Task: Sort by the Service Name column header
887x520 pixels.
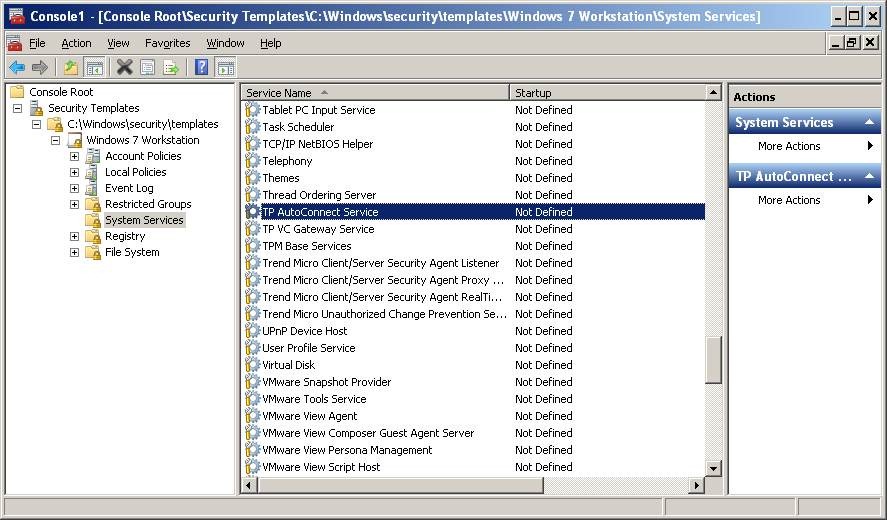Action: tap(376, 93)
